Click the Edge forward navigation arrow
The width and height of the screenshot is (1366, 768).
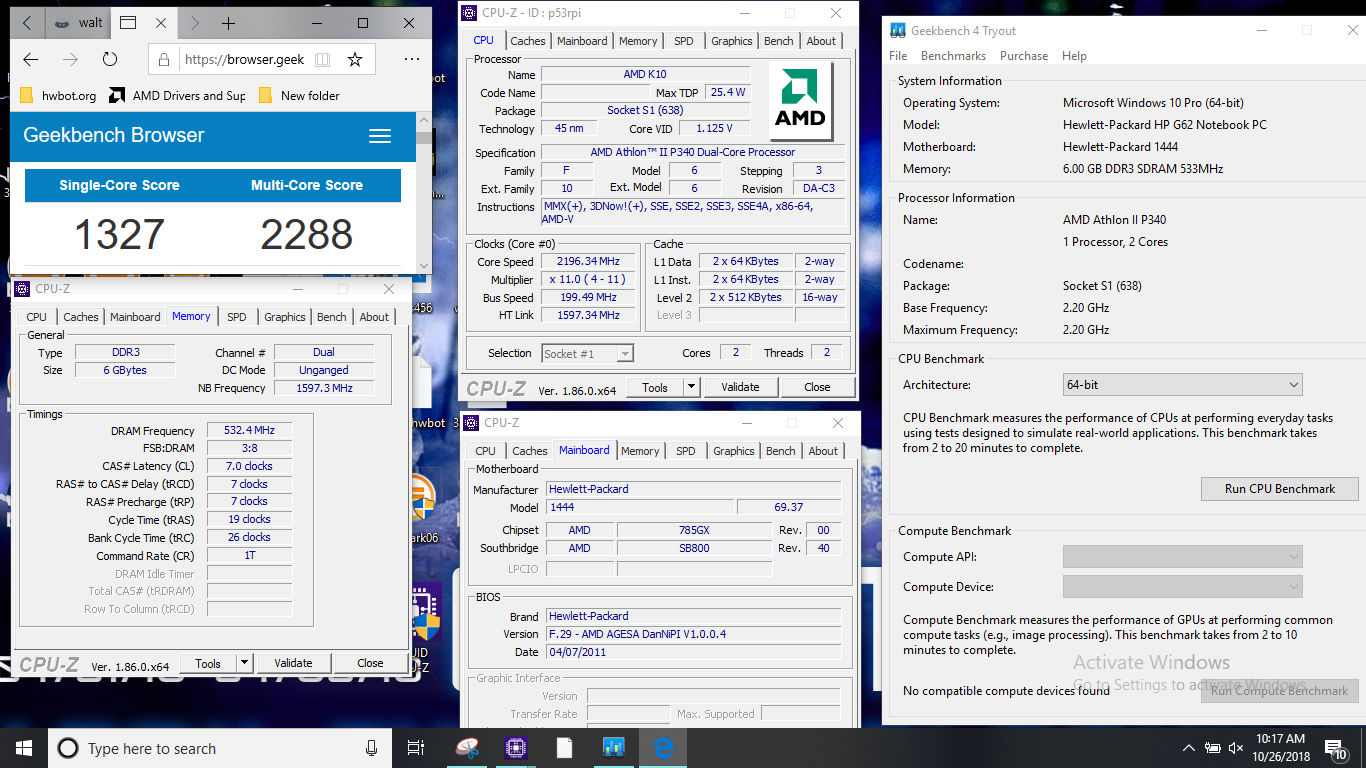70,59
